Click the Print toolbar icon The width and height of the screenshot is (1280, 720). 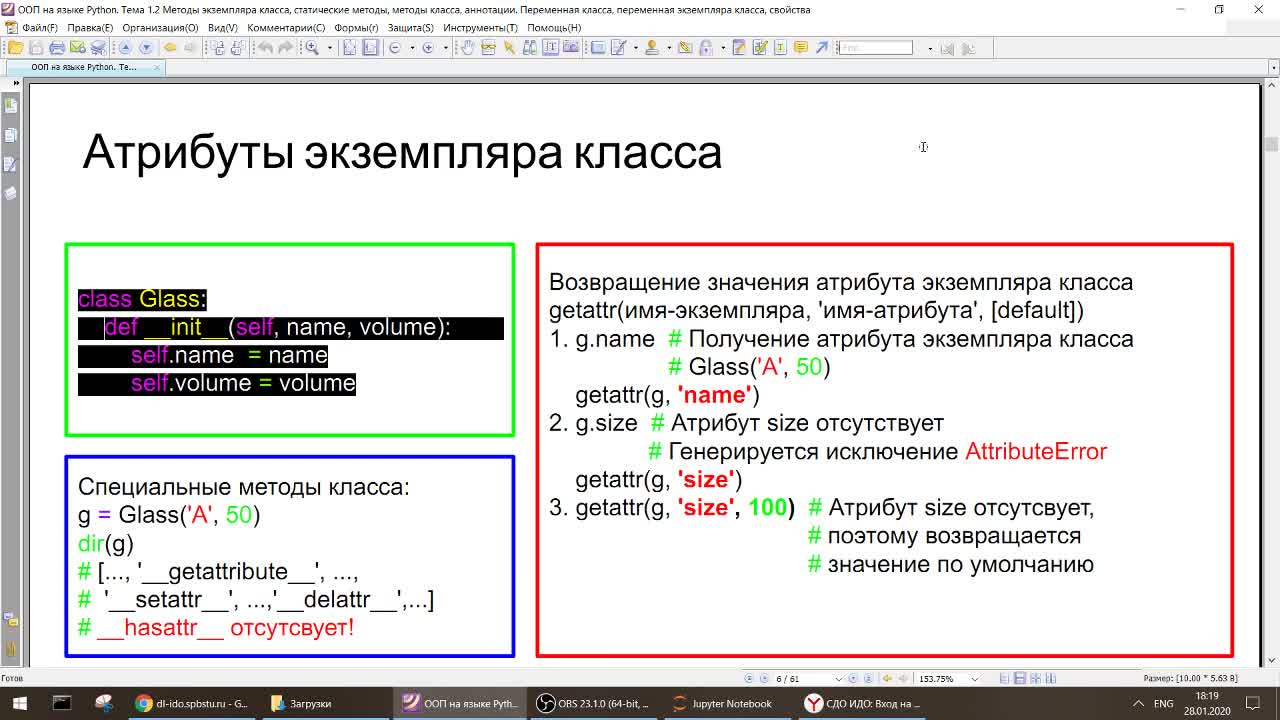pyautogui.click(x=57, y=47)
